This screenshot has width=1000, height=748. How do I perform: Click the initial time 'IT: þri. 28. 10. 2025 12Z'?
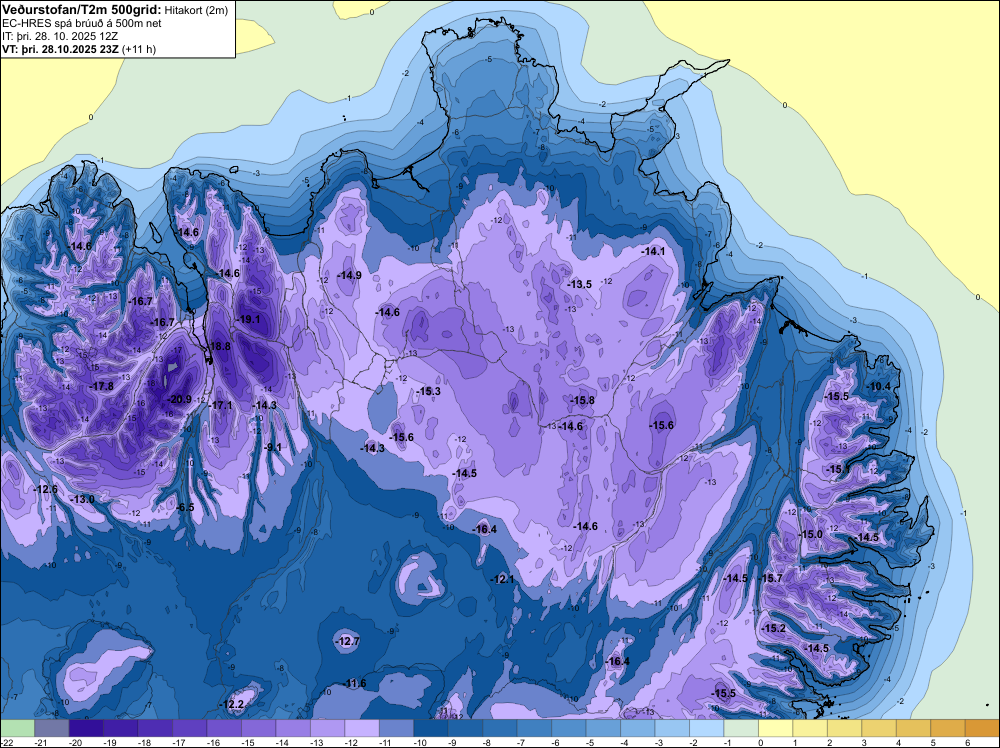coord(60,36)
